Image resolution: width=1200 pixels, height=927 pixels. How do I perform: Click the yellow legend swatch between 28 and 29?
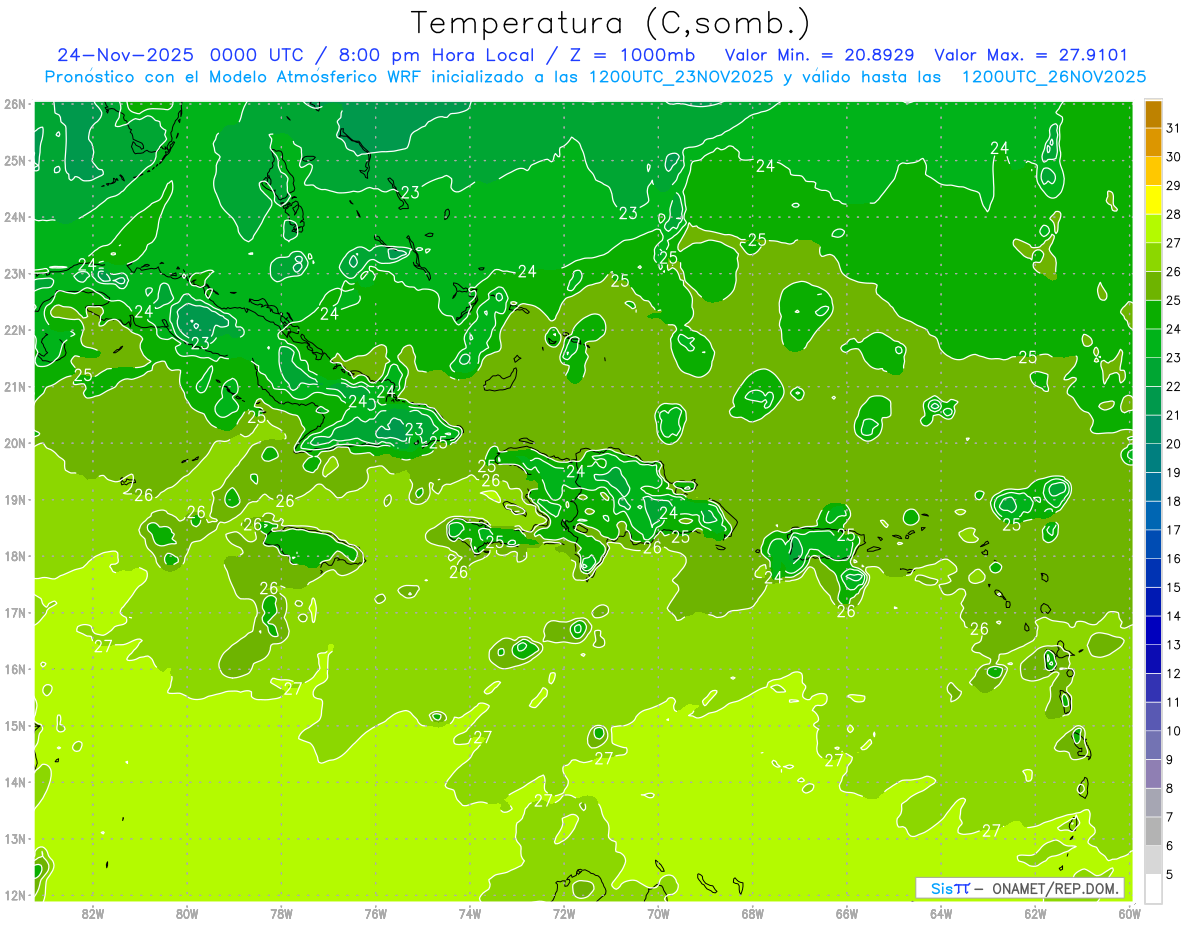tap(1154, 200)
